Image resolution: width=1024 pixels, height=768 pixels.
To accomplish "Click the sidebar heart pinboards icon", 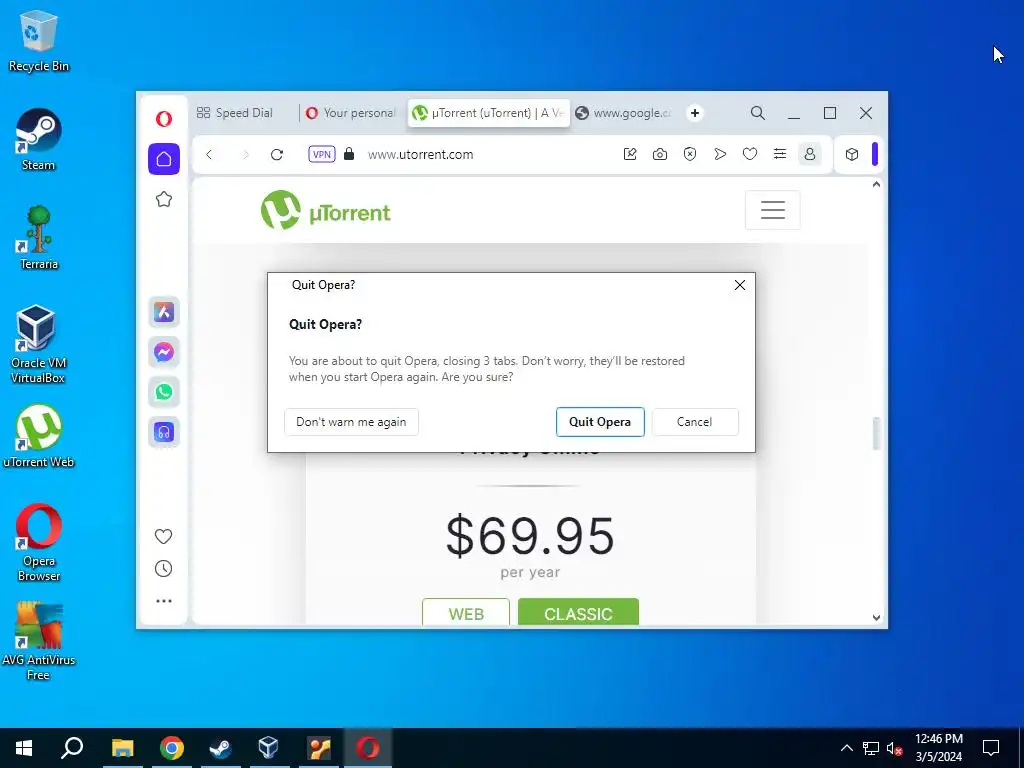I will point(163,536).
